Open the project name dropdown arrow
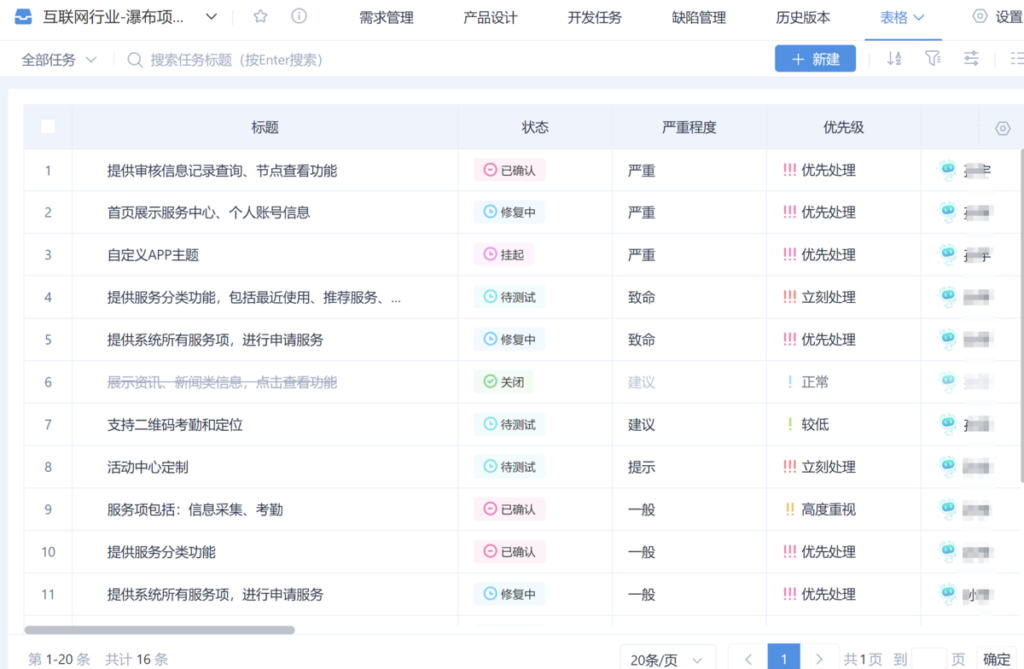Viewport: 1024px width, 669px height. pyautogui.click(x=211, y=17)
